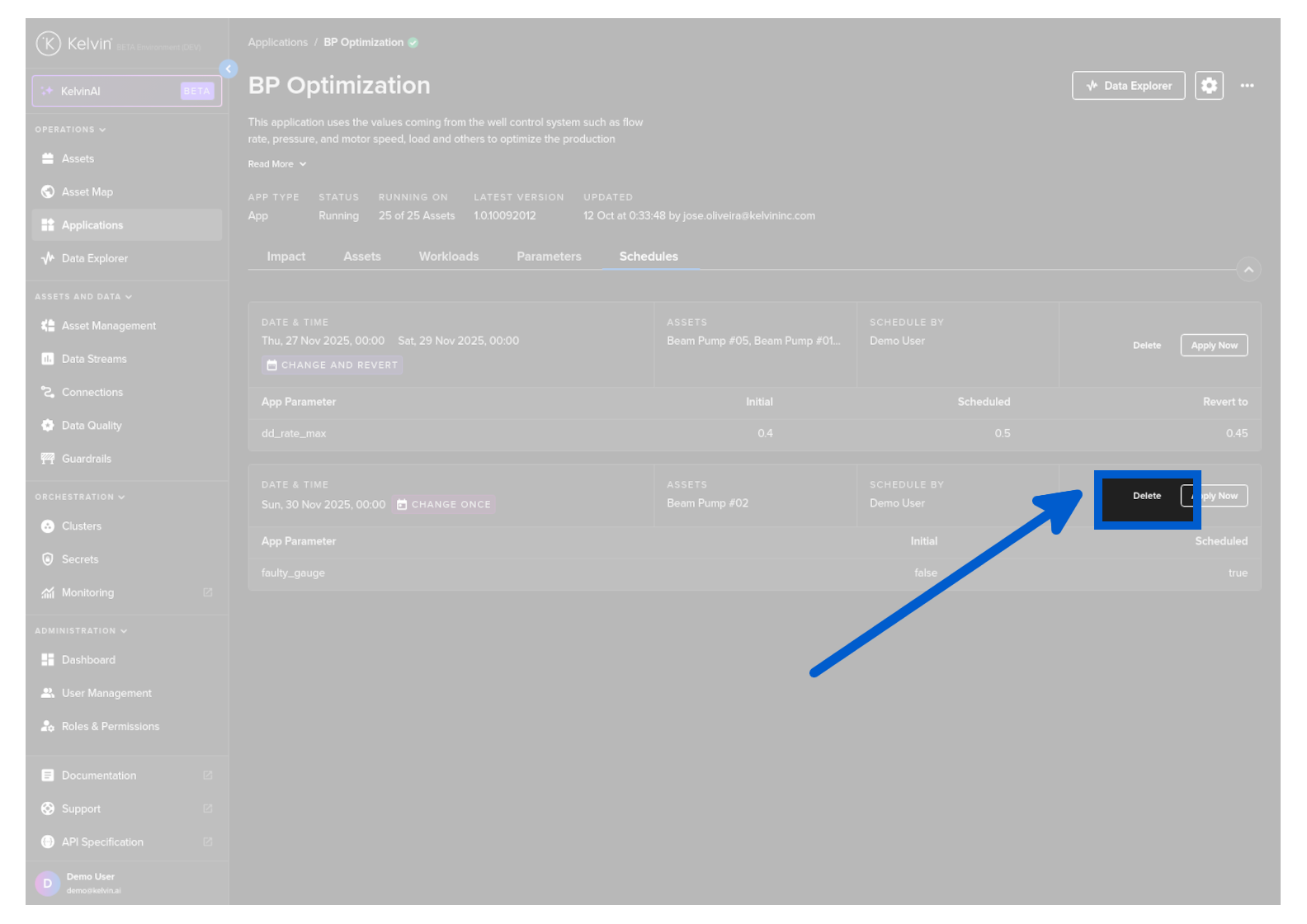
Task: Collapse sidebar with the chevron arrow
Action: (x=229, y=69)
